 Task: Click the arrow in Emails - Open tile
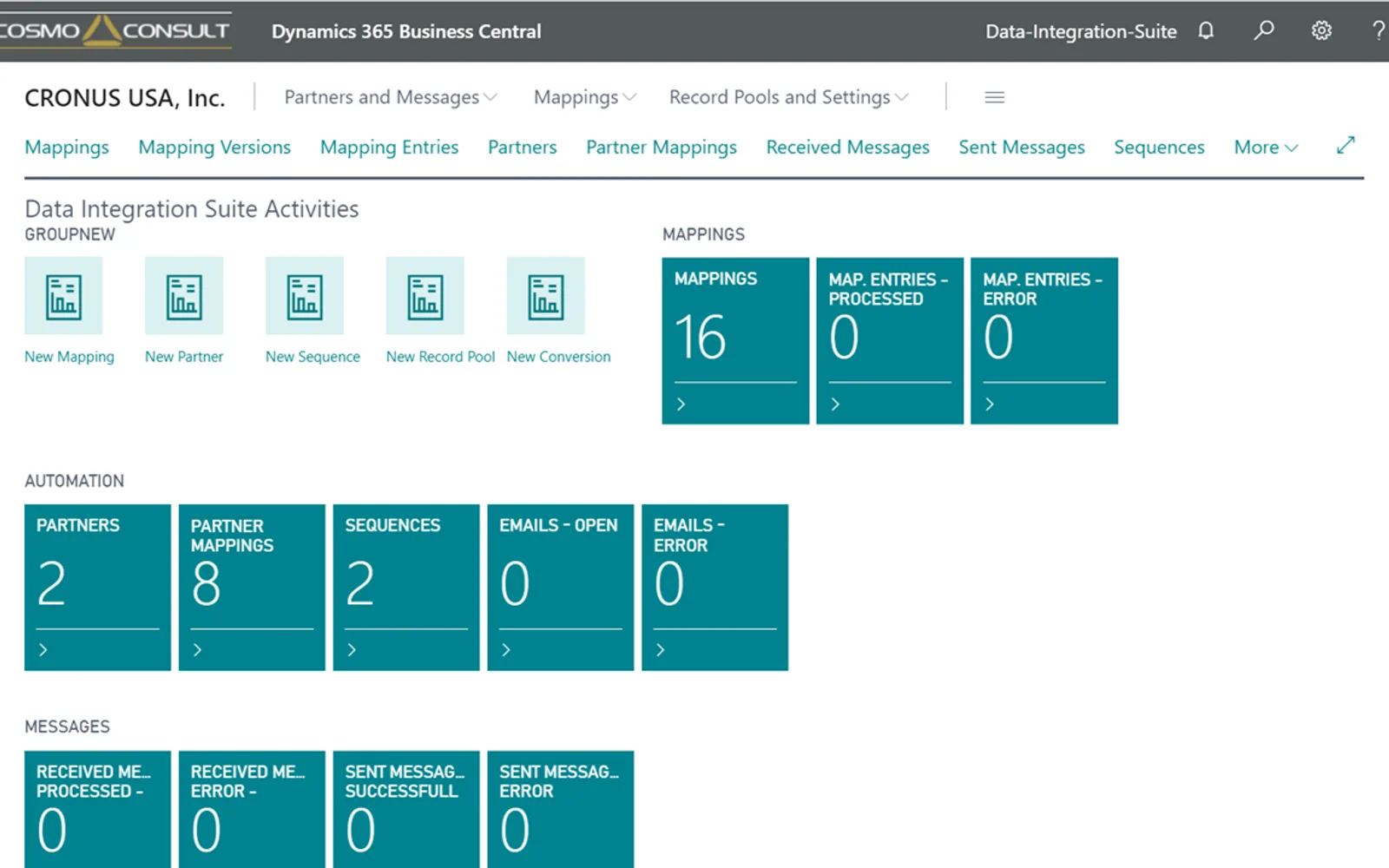coord(507,650)
